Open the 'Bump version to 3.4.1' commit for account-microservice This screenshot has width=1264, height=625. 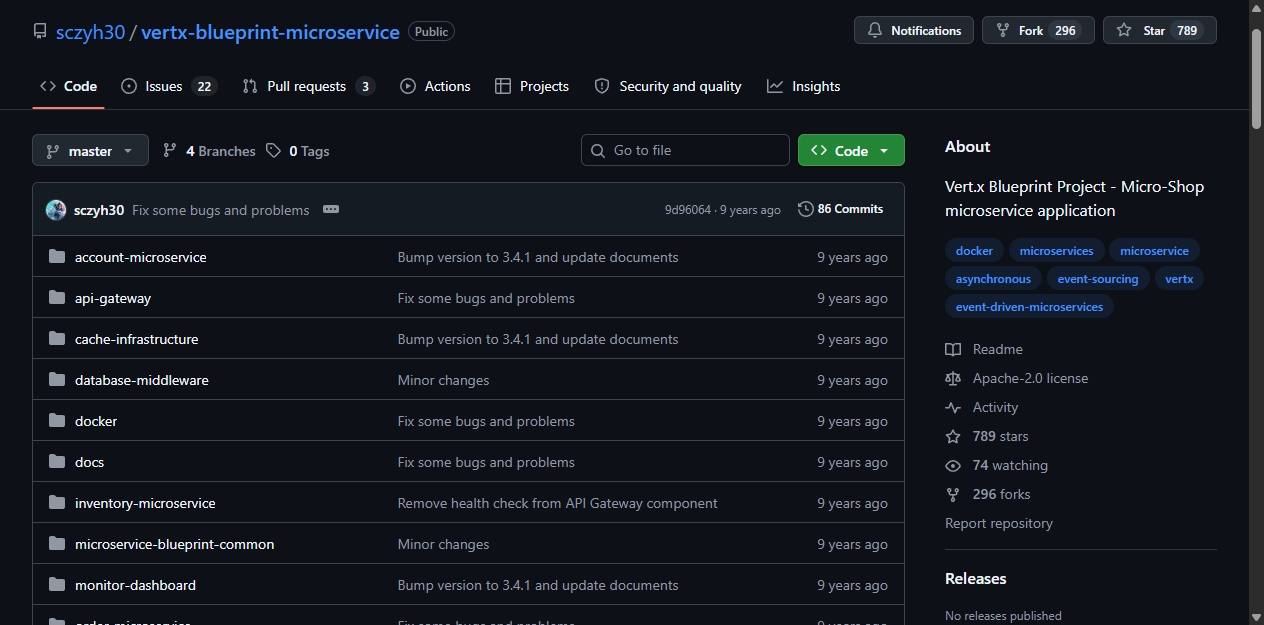pyautogui.click(x=538, y=257)
